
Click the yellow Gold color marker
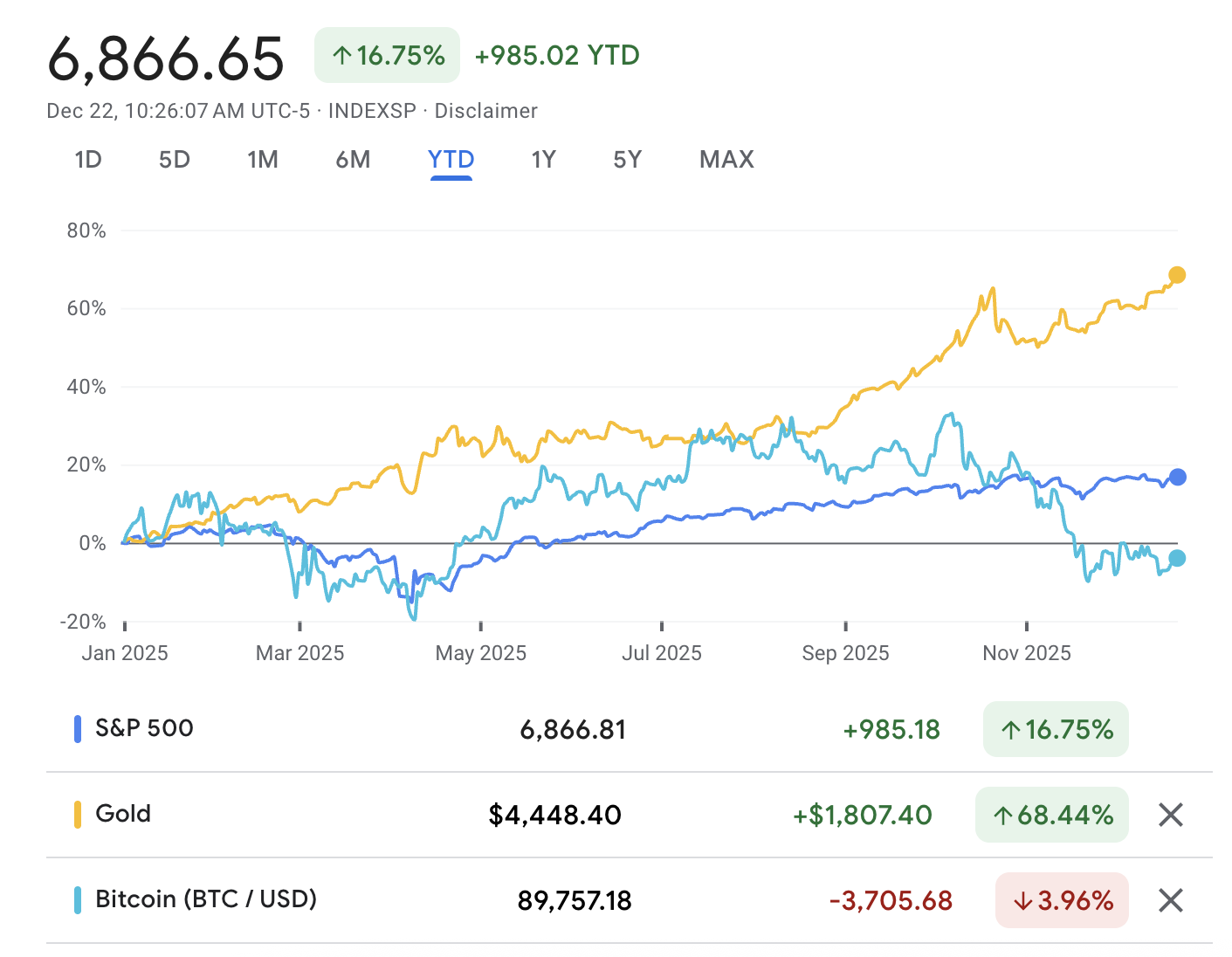(78, 815)
